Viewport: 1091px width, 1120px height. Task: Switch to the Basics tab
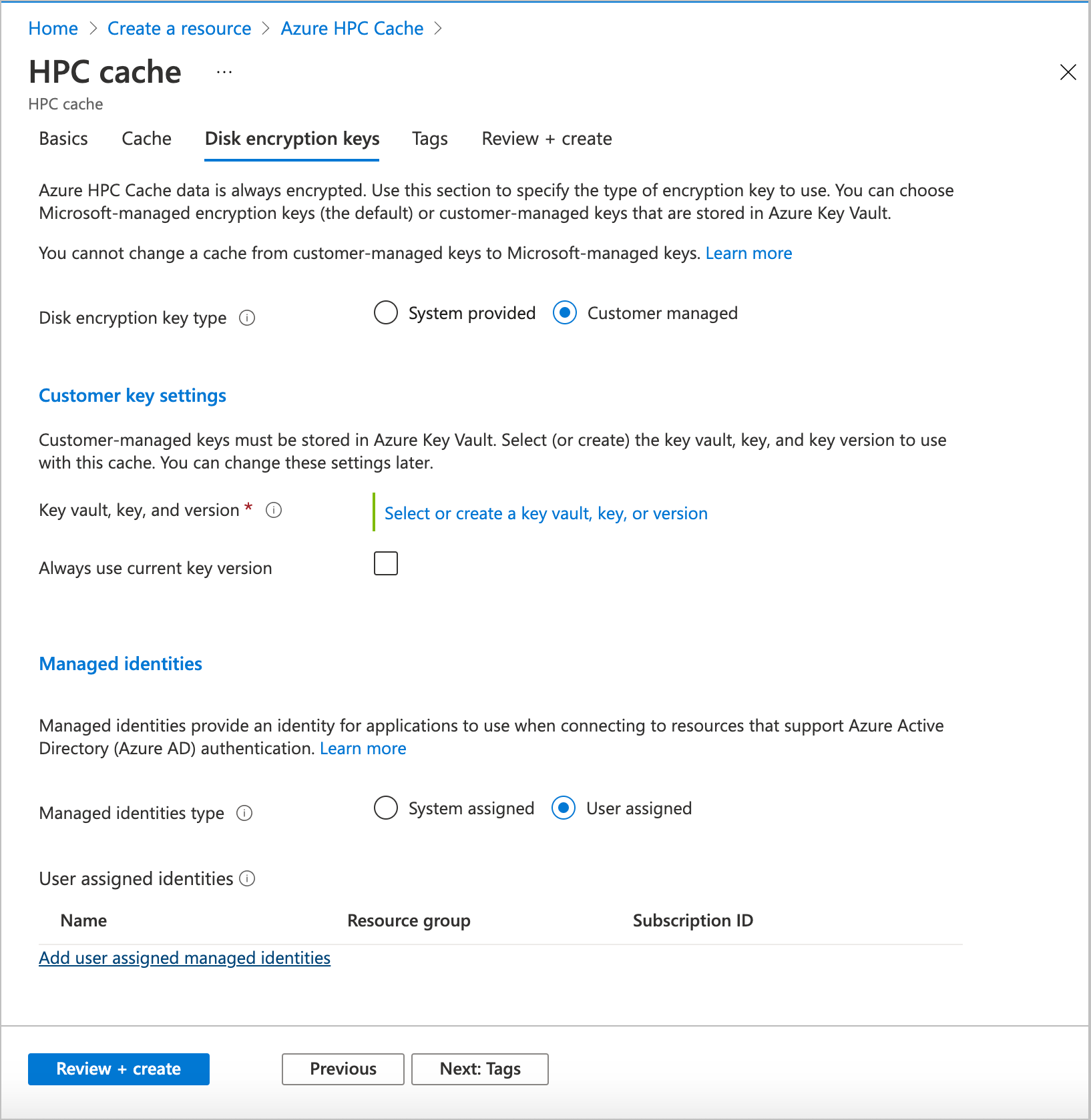63,139
